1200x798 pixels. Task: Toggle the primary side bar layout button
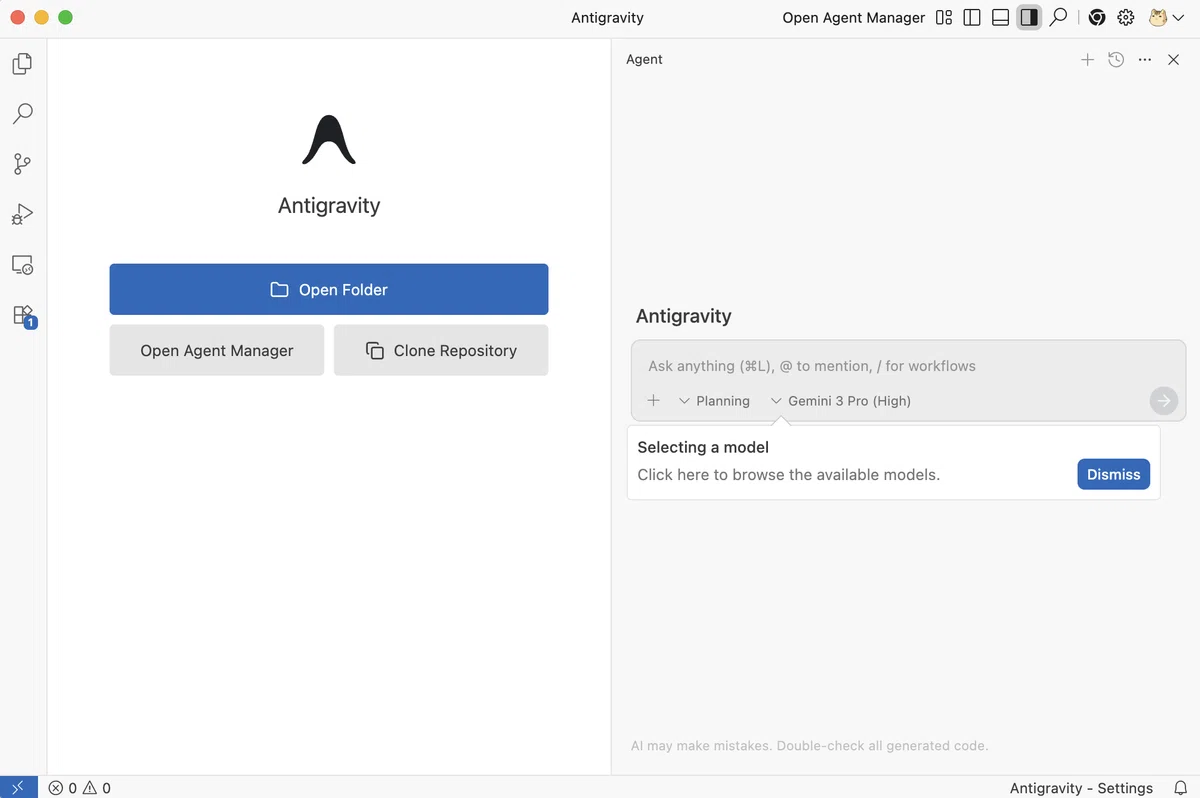coord(972,17)
